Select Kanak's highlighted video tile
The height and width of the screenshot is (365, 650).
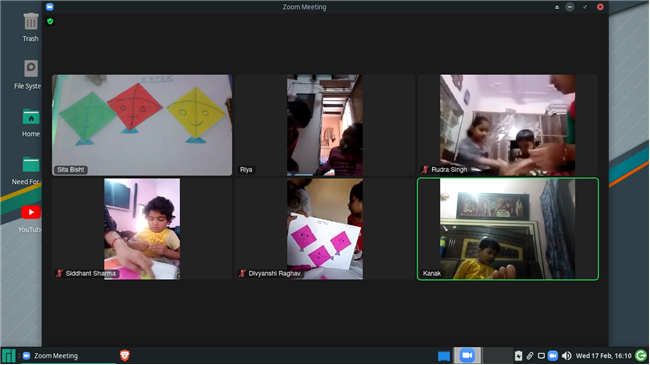(508, 229)
